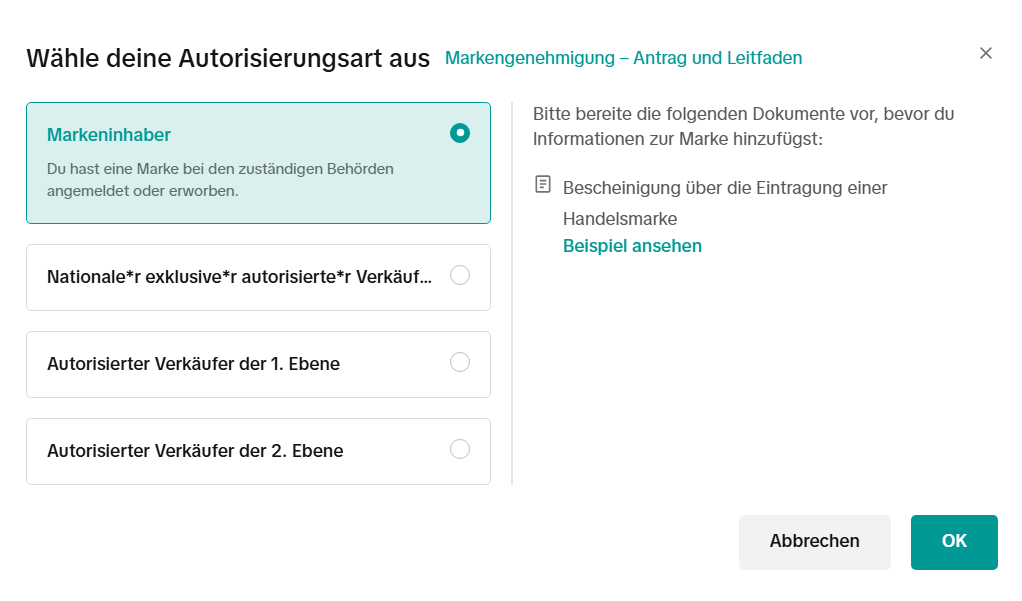Click the 'Bitte bereite die folgenden Dokumente' text
The width and height of the screenshot is (1022, 601).
point(743,126)
